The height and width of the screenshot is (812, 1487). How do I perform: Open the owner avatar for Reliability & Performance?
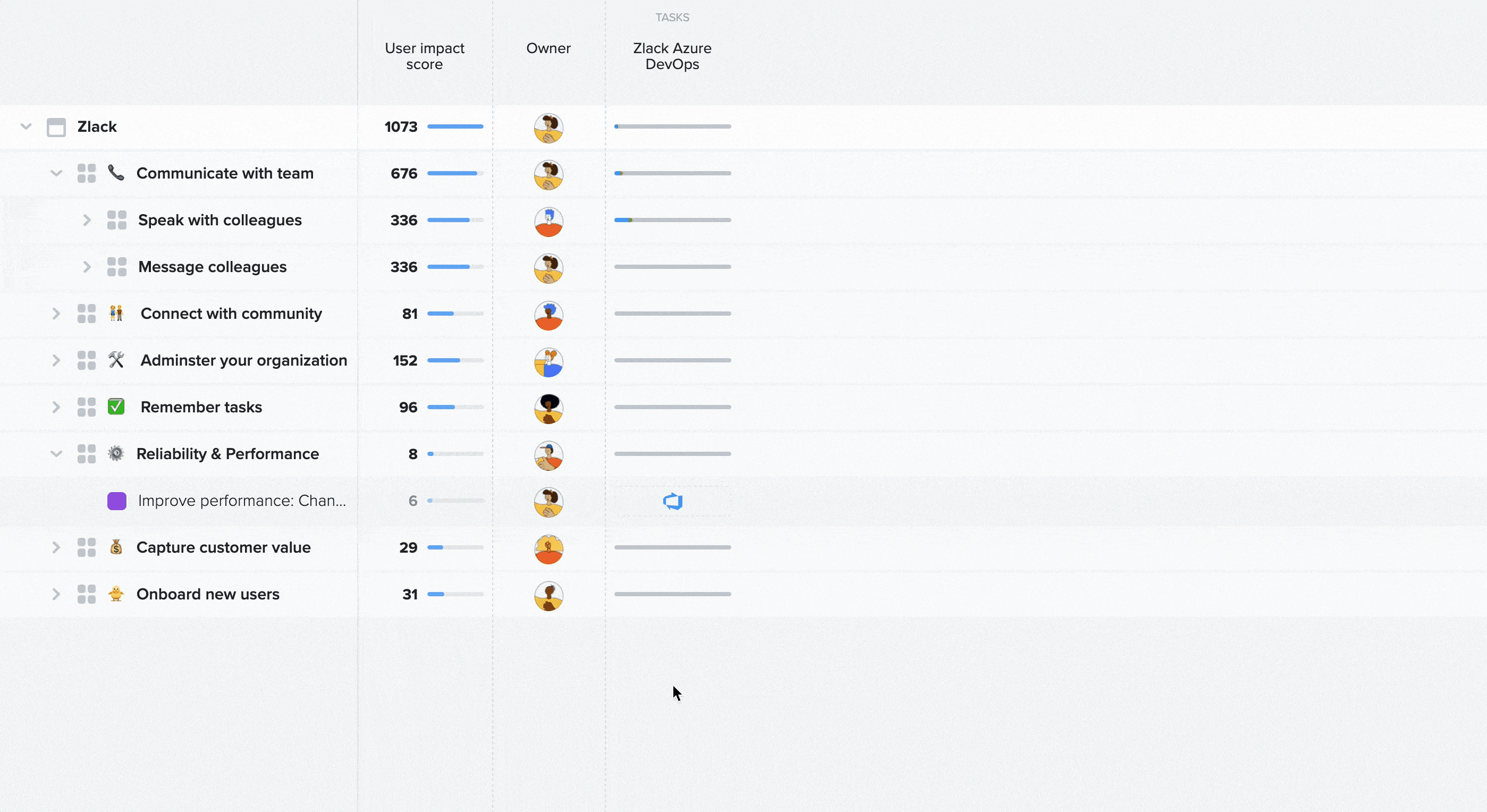548,455
